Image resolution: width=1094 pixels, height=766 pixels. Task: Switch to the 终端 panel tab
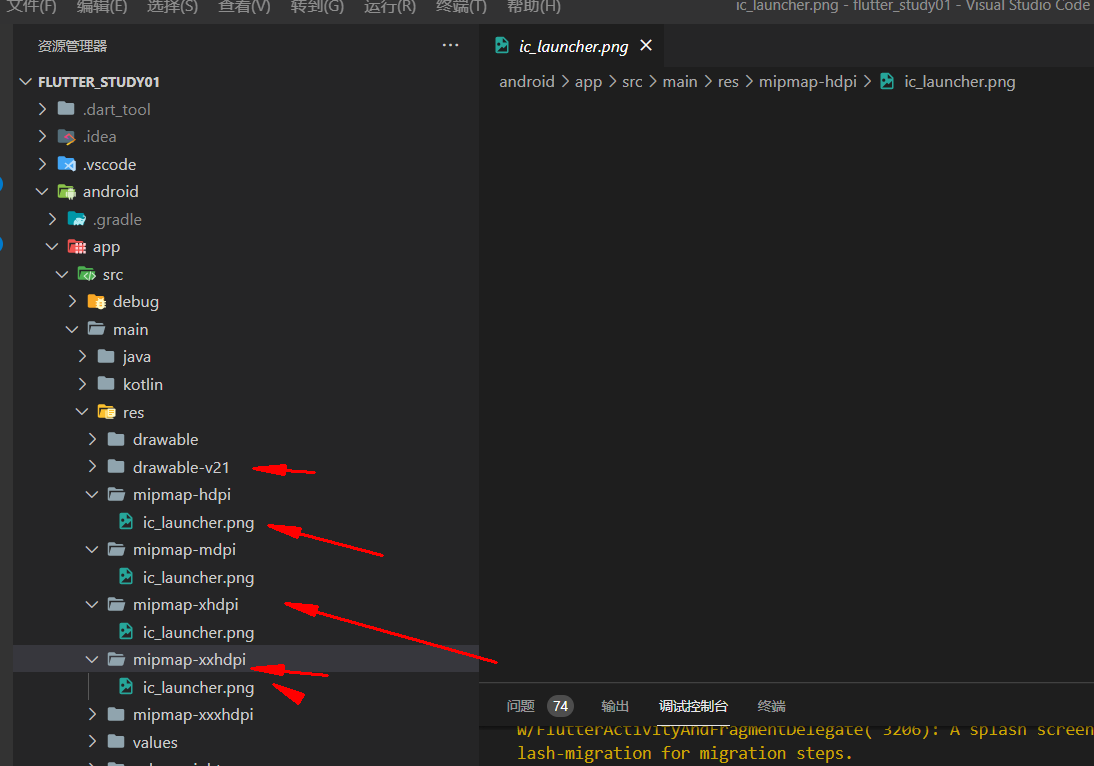pyautogui.click(x=771, y=706)
